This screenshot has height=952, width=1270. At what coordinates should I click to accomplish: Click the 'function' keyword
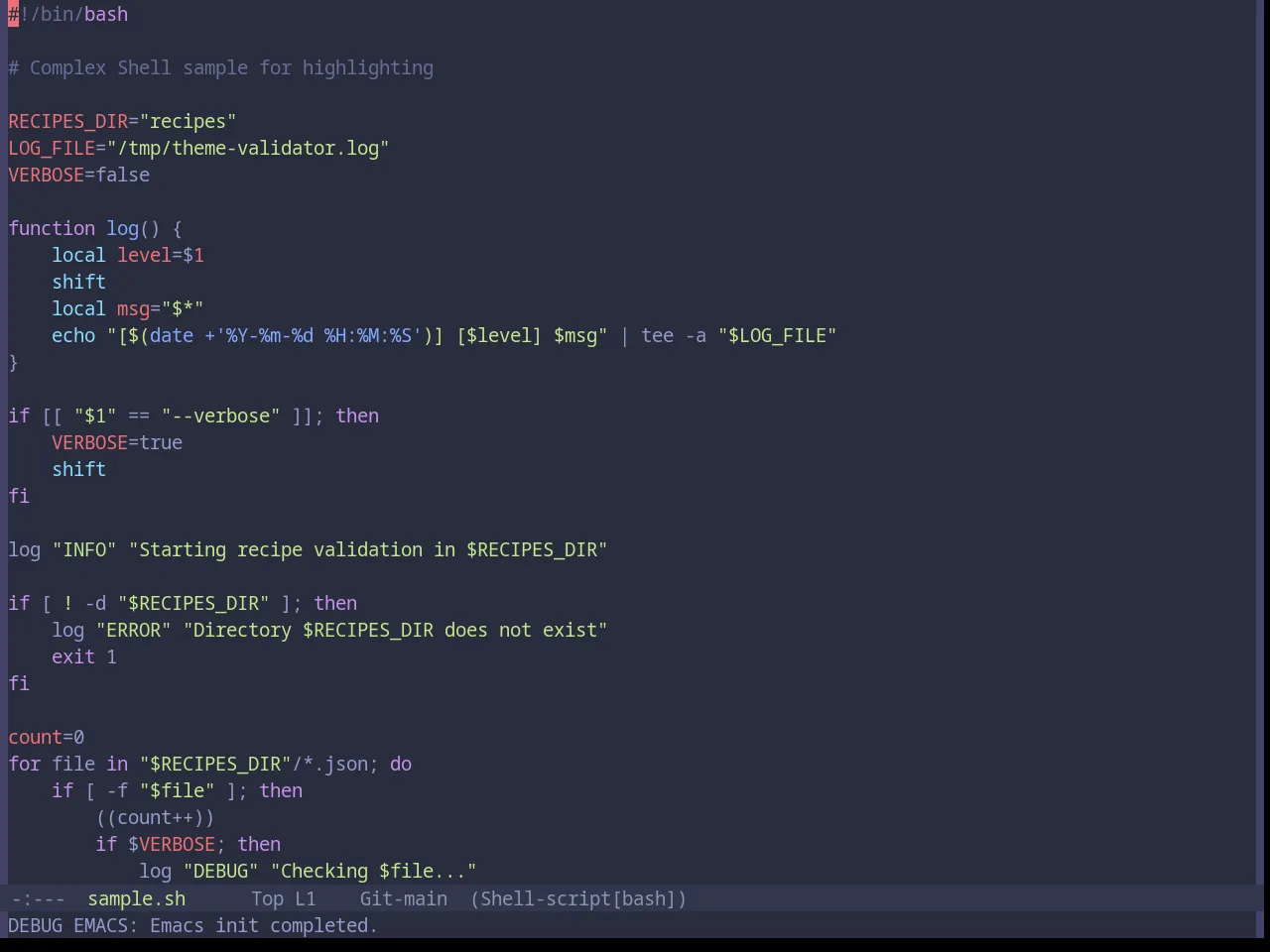(x=52, y=228)
